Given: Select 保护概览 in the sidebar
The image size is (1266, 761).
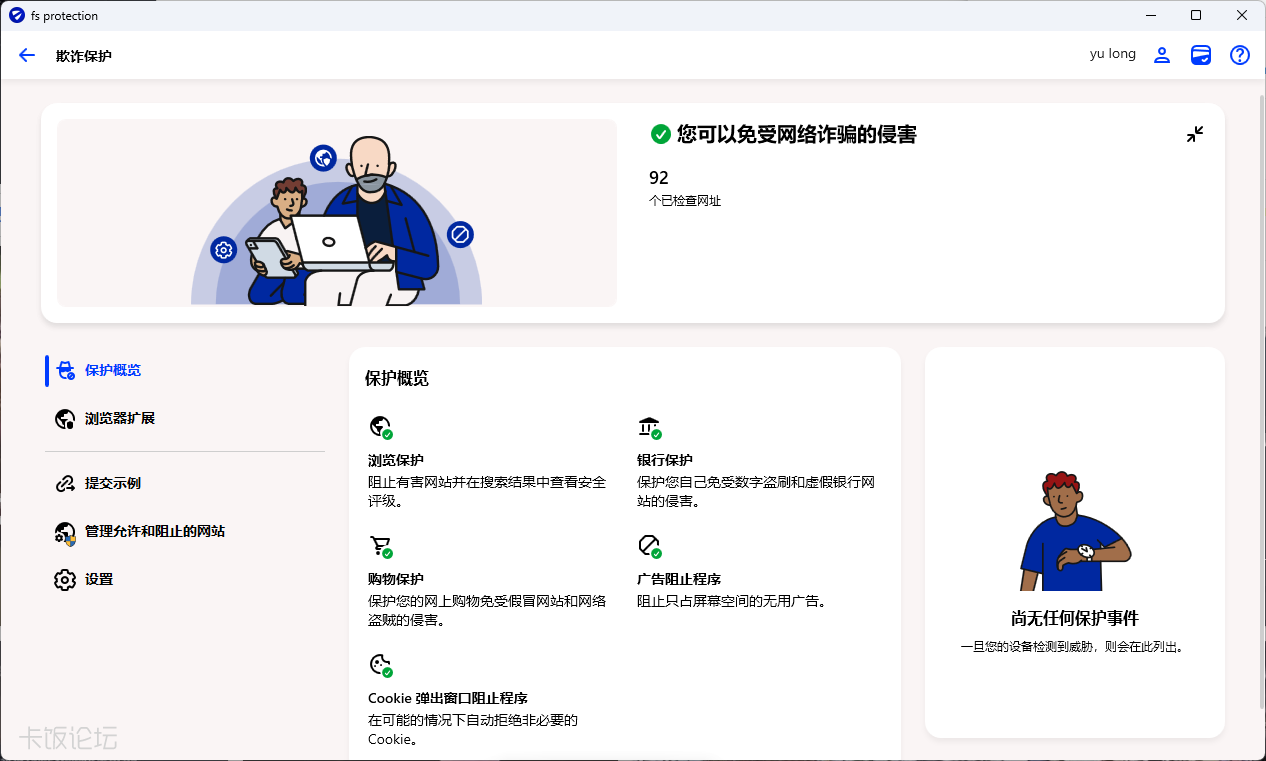Looking at the screenshot, I should coord(185,370).
